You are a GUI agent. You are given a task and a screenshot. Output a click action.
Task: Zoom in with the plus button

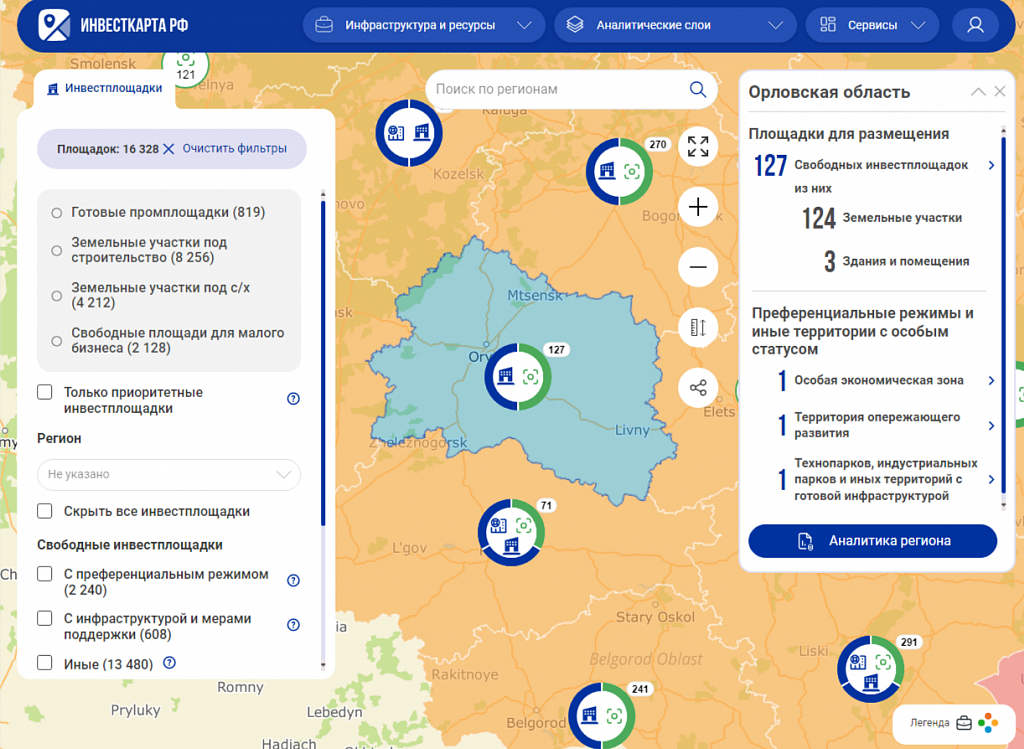pos(698,207)
